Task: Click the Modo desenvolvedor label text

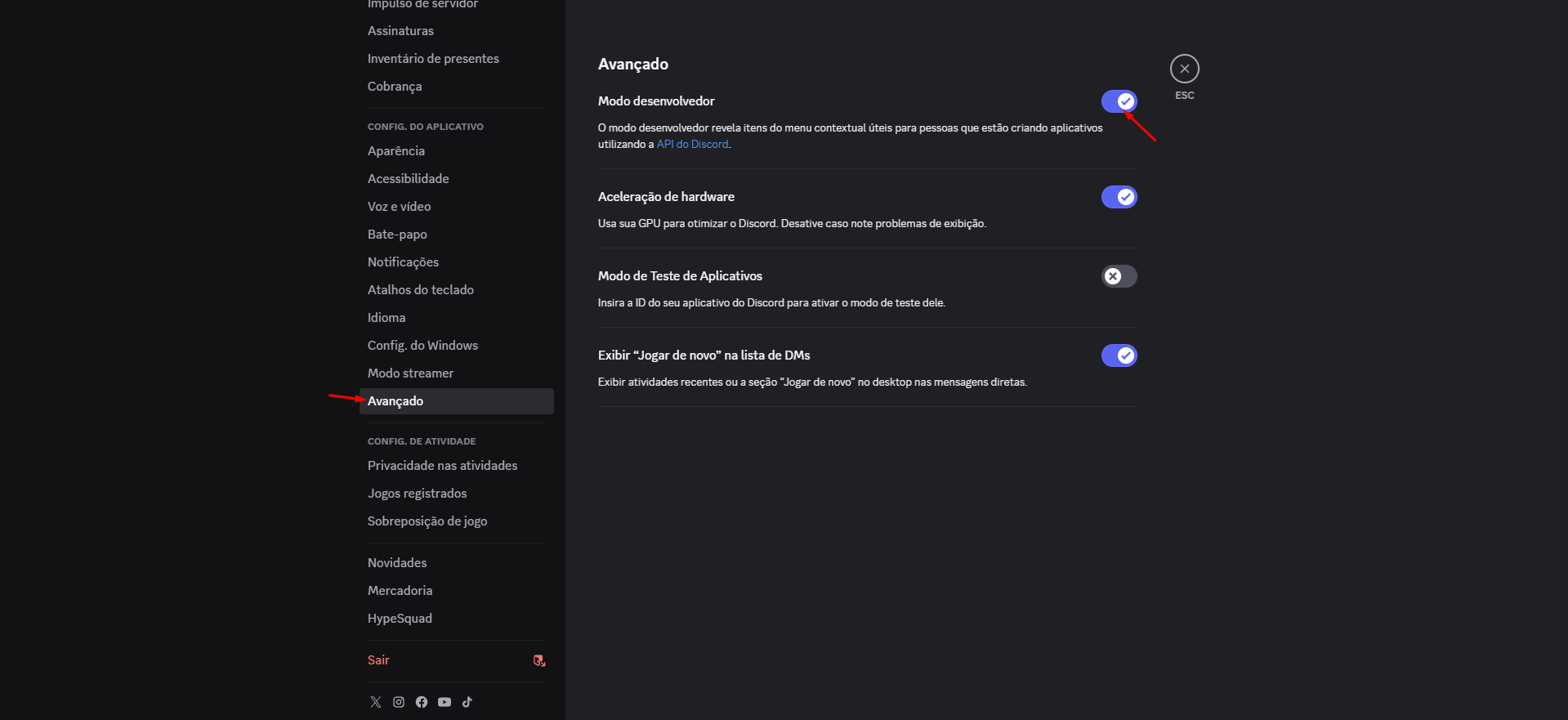Action: 656,101
